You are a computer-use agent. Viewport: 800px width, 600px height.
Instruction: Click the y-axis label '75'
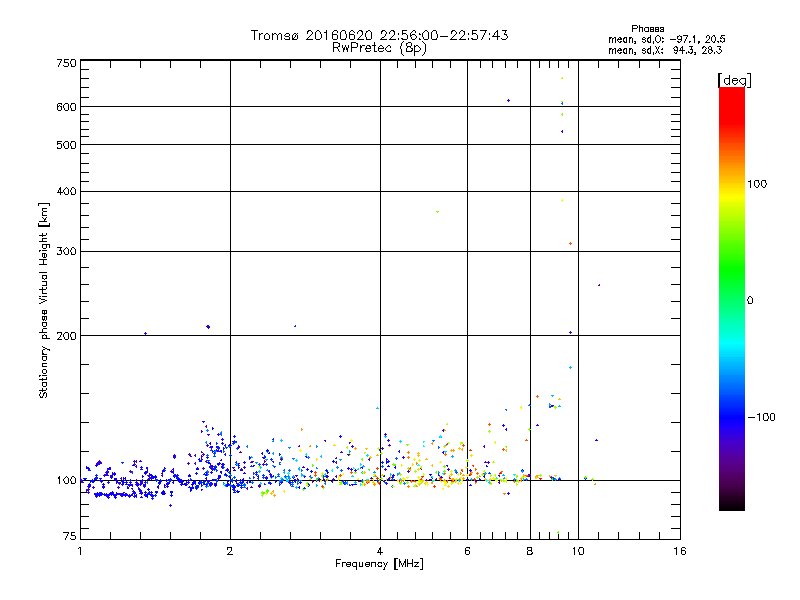pyautogui.click(x=70, y=536)
